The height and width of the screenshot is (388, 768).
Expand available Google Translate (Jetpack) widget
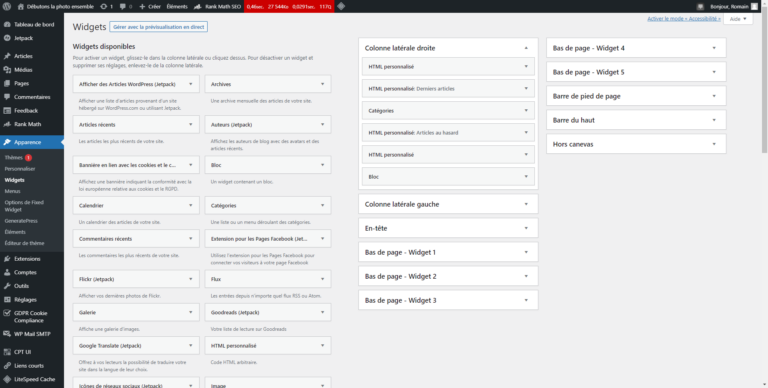[x=191, y=346]
